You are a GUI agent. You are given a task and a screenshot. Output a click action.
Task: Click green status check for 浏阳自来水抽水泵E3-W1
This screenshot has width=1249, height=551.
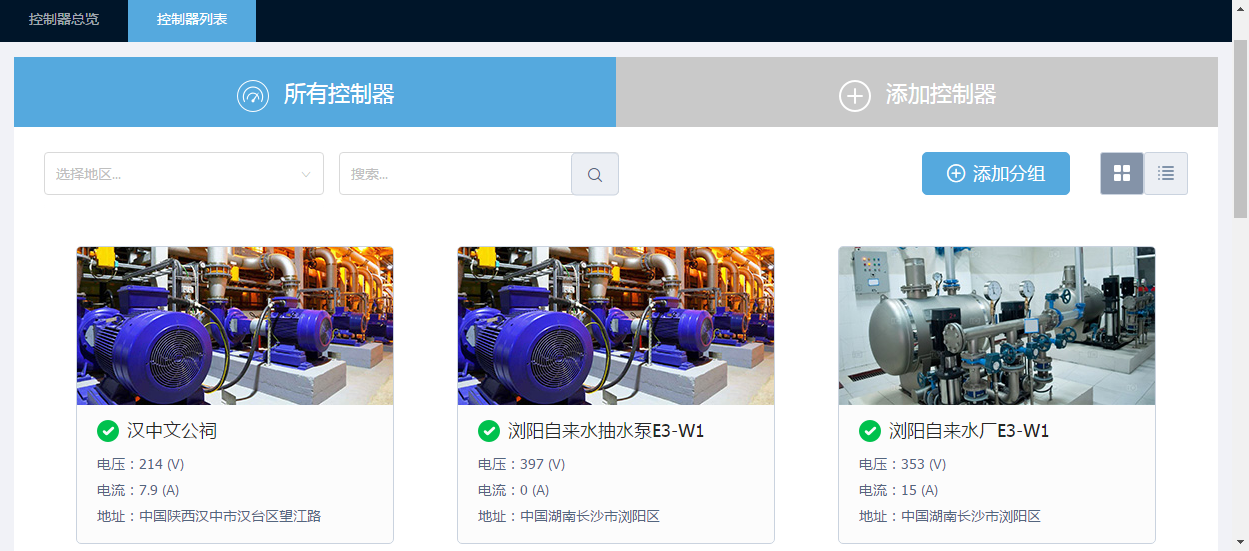(x=489, y=431)
